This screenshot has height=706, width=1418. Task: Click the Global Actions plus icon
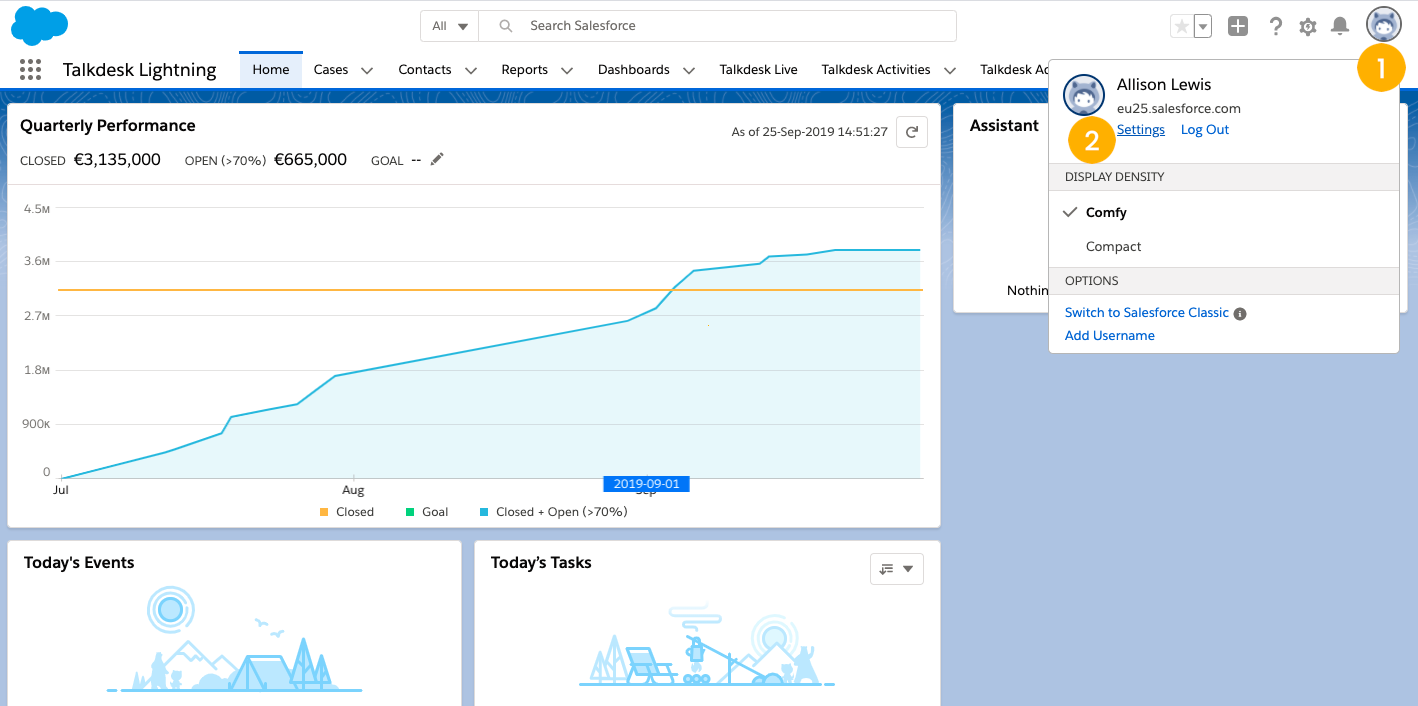pyautogui.click(x=1238, y=26)
